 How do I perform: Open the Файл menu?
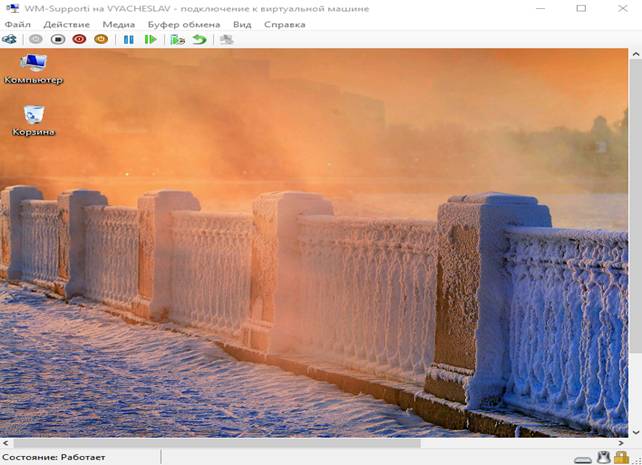point(18,25)
